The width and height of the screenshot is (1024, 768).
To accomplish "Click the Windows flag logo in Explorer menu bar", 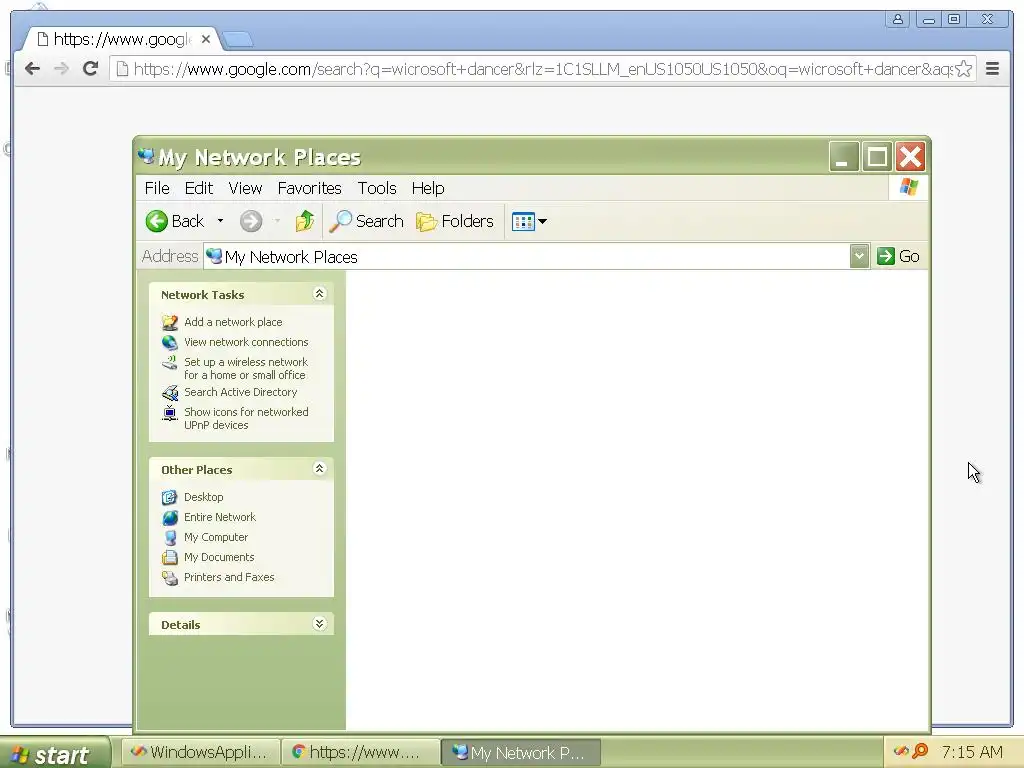I will tap(908, 187).
